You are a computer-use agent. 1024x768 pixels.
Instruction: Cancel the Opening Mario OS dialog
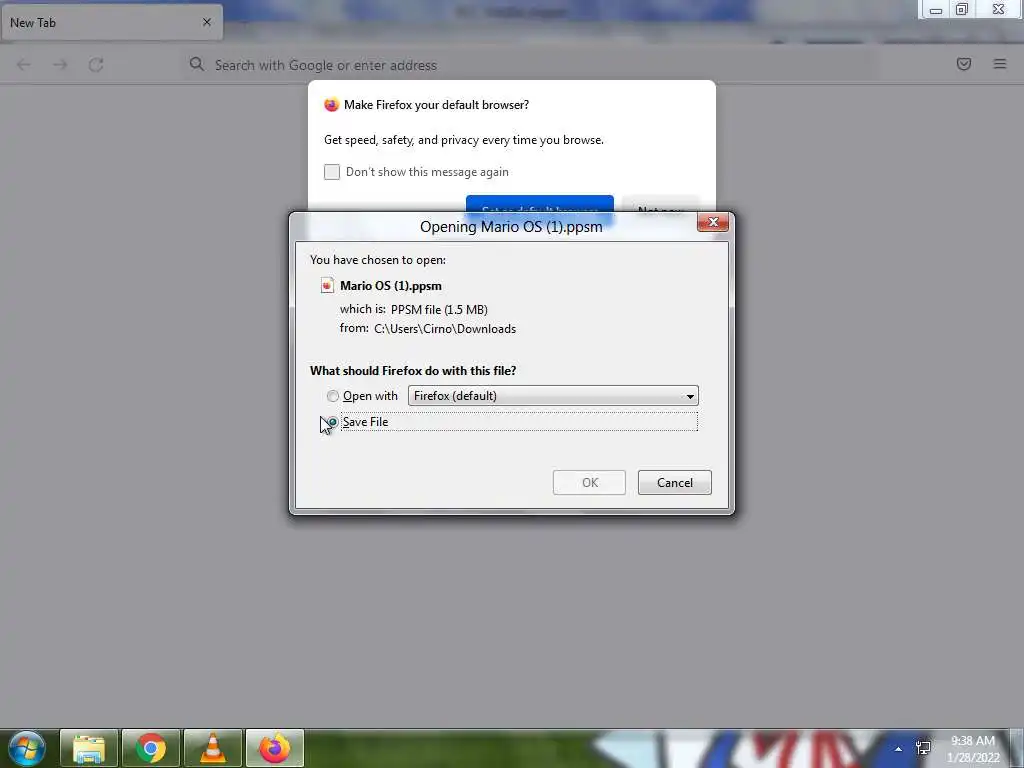tap(675, 483)
